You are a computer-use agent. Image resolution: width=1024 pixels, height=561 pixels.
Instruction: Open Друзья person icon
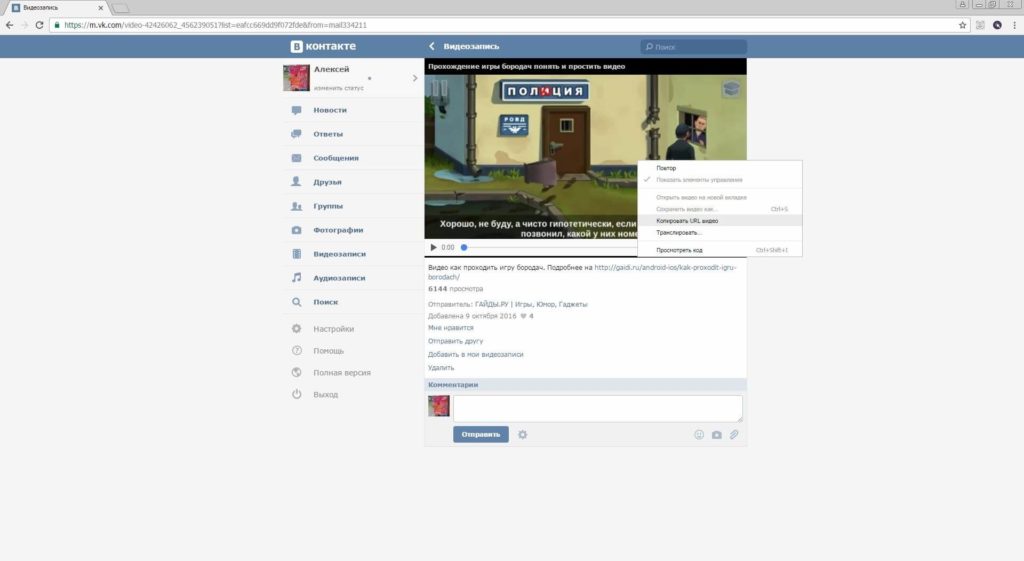coord(296,182)
